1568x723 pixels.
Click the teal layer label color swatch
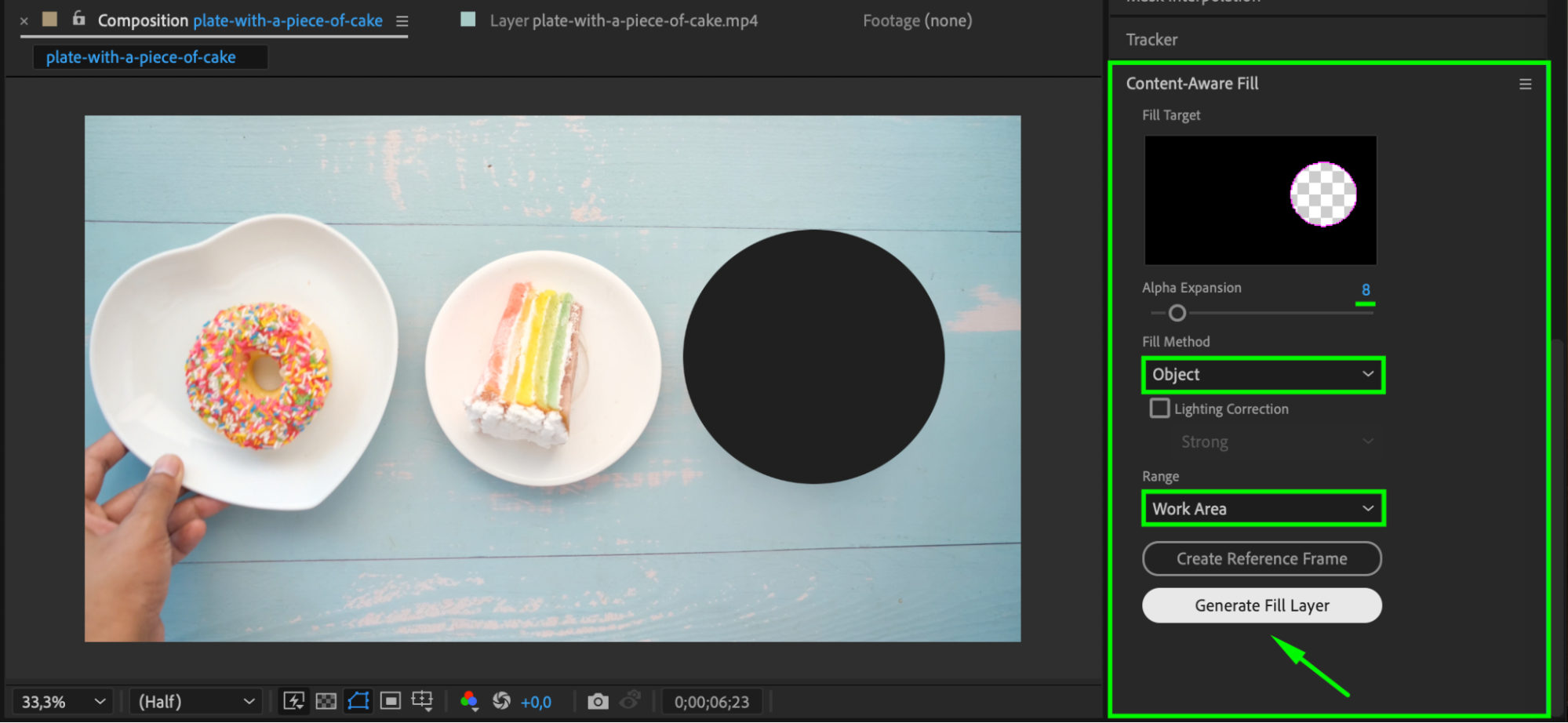coord(468,19)
